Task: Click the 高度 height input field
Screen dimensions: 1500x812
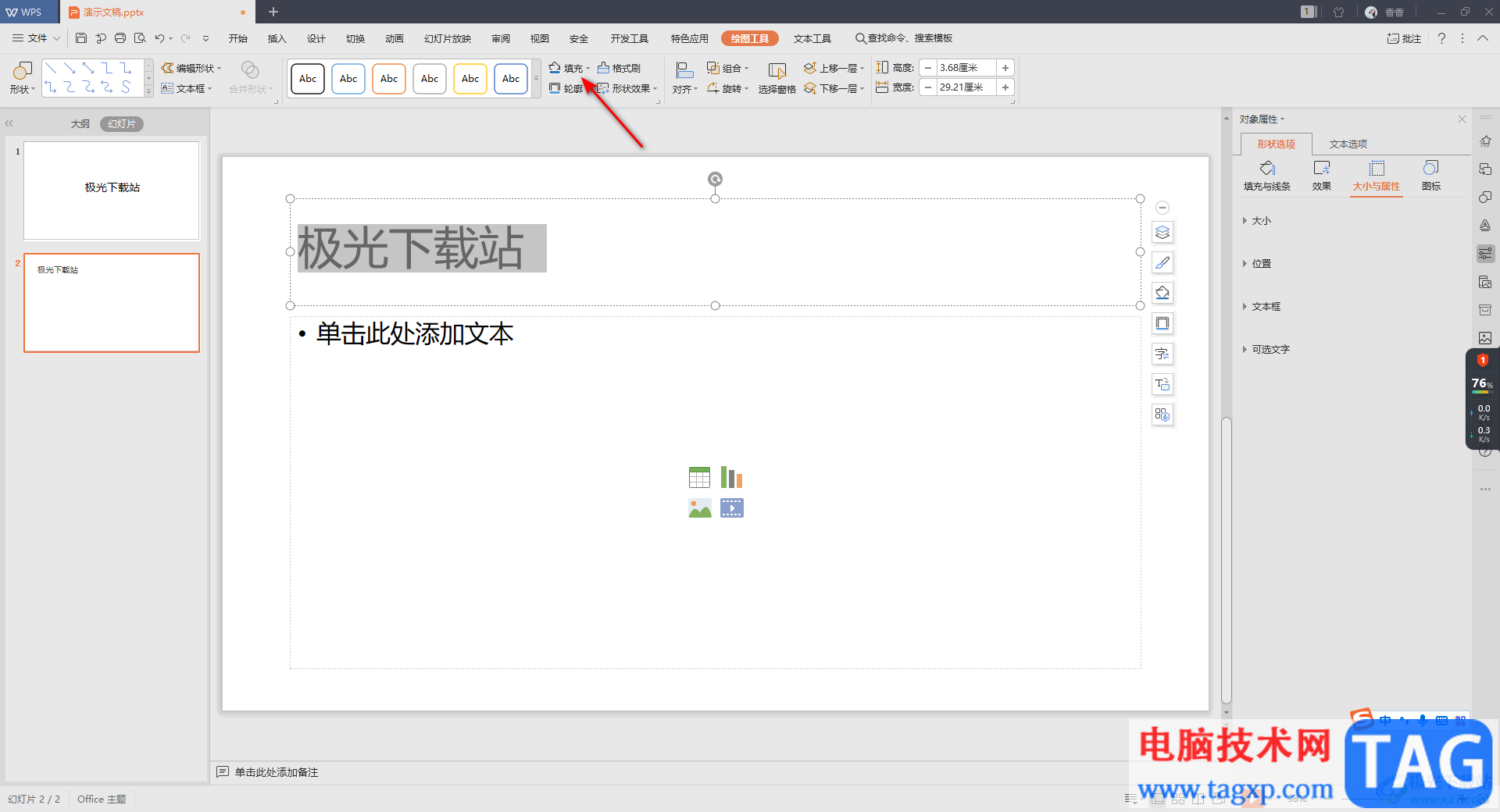Action: pos(966,68)
